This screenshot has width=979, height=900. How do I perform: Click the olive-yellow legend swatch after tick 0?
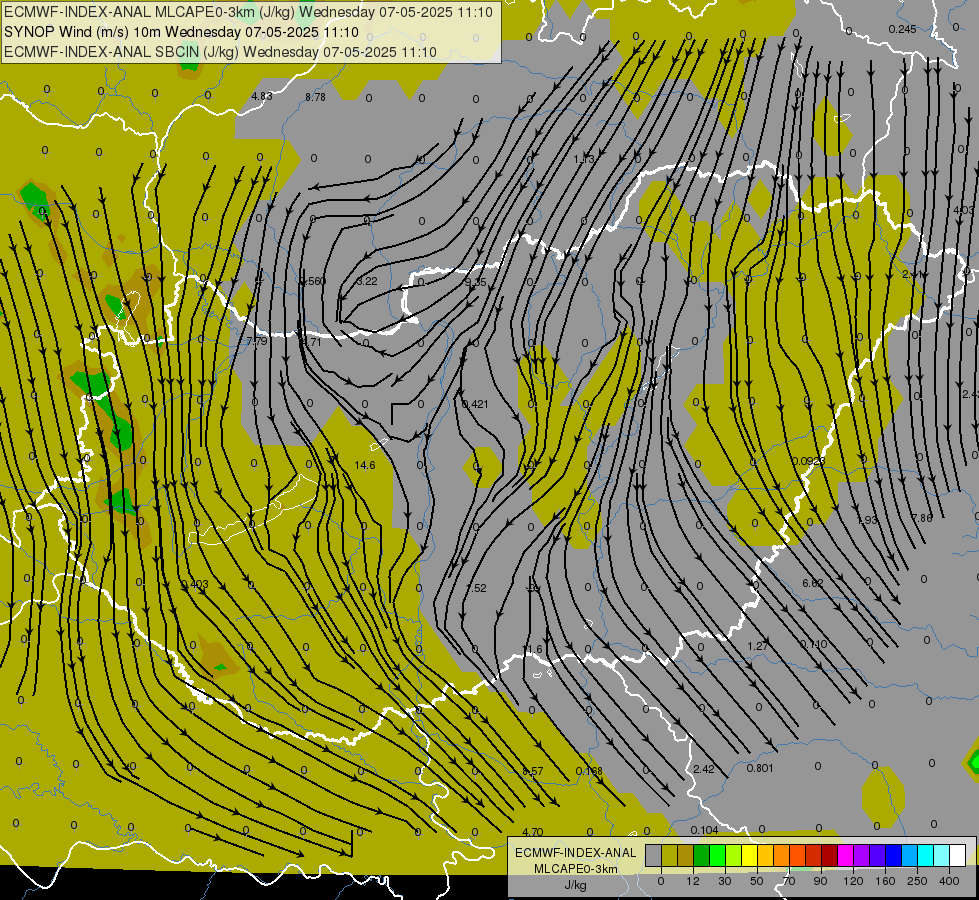(x=669, y=856)
